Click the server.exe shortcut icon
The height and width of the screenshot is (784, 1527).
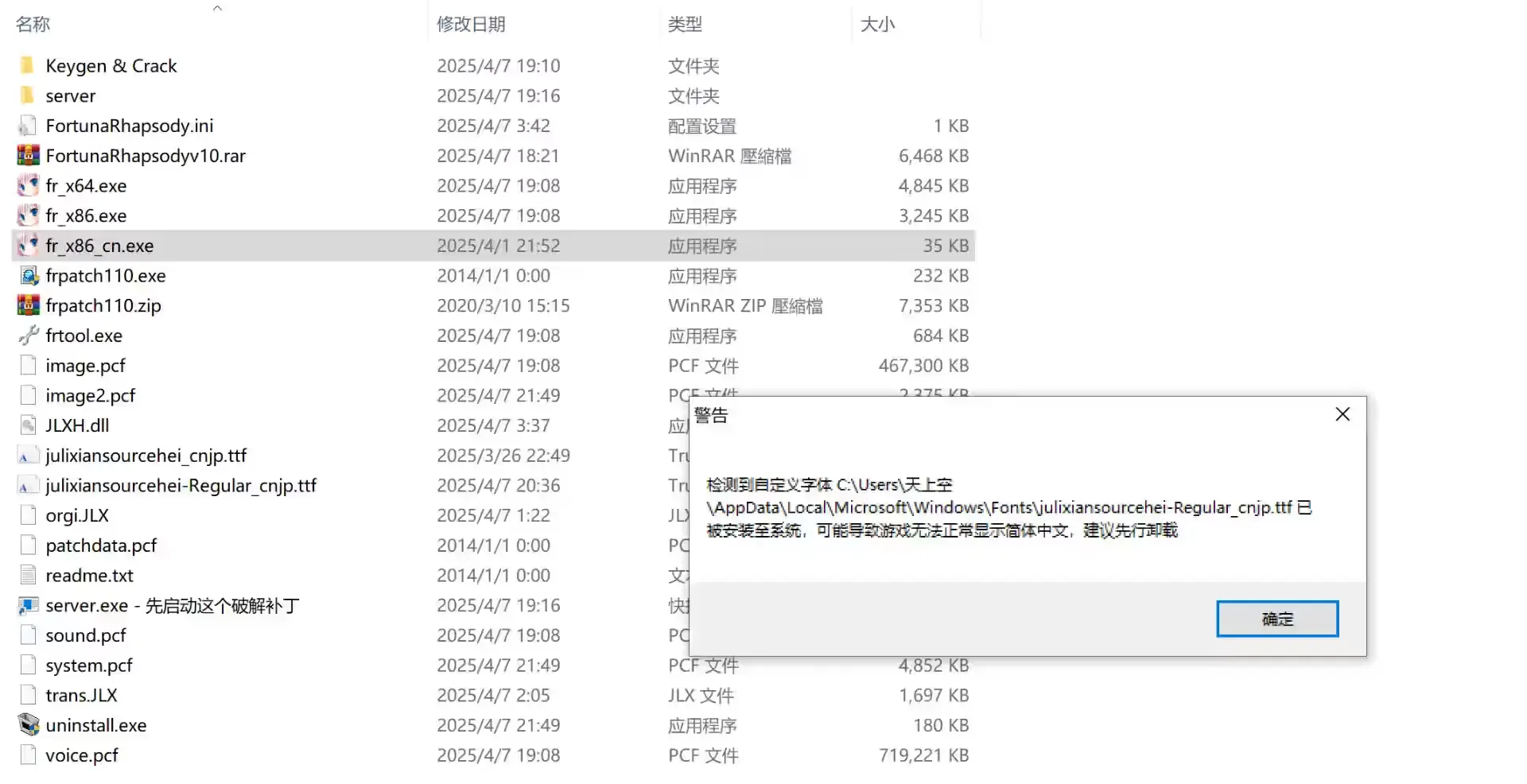(28, 606)
